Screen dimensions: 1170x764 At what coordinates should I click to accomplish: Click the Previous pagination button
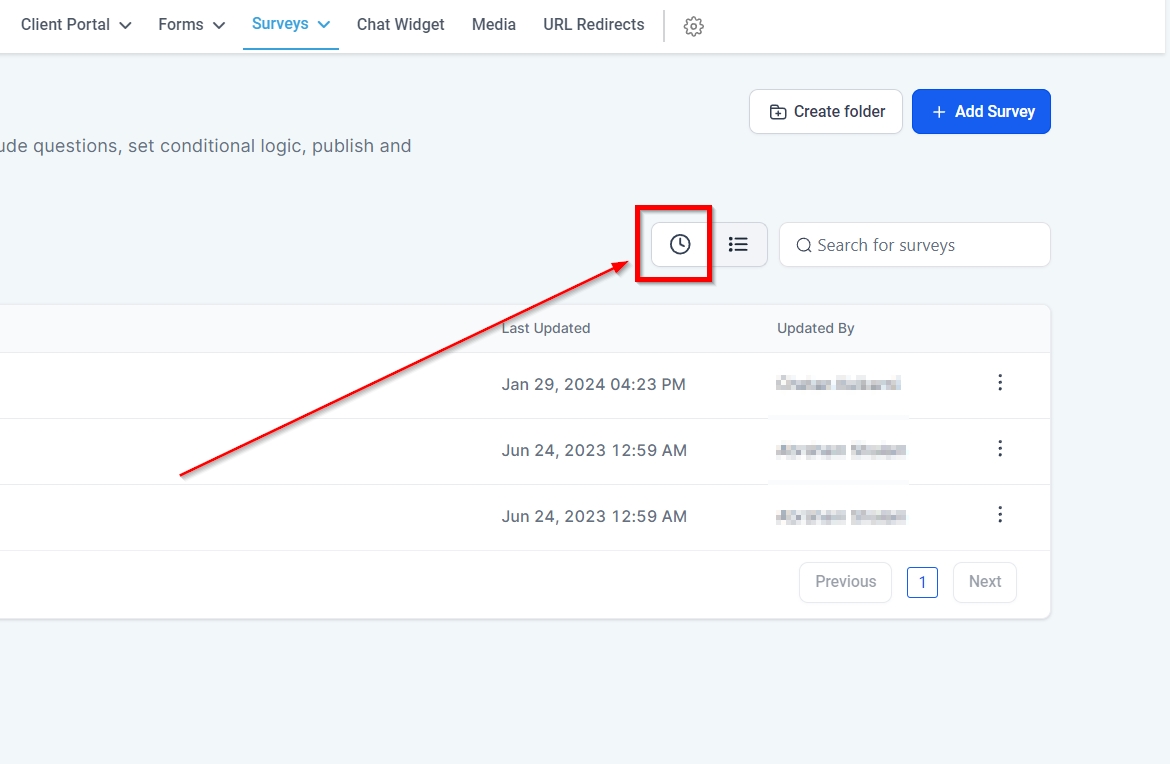pos(845,582)
